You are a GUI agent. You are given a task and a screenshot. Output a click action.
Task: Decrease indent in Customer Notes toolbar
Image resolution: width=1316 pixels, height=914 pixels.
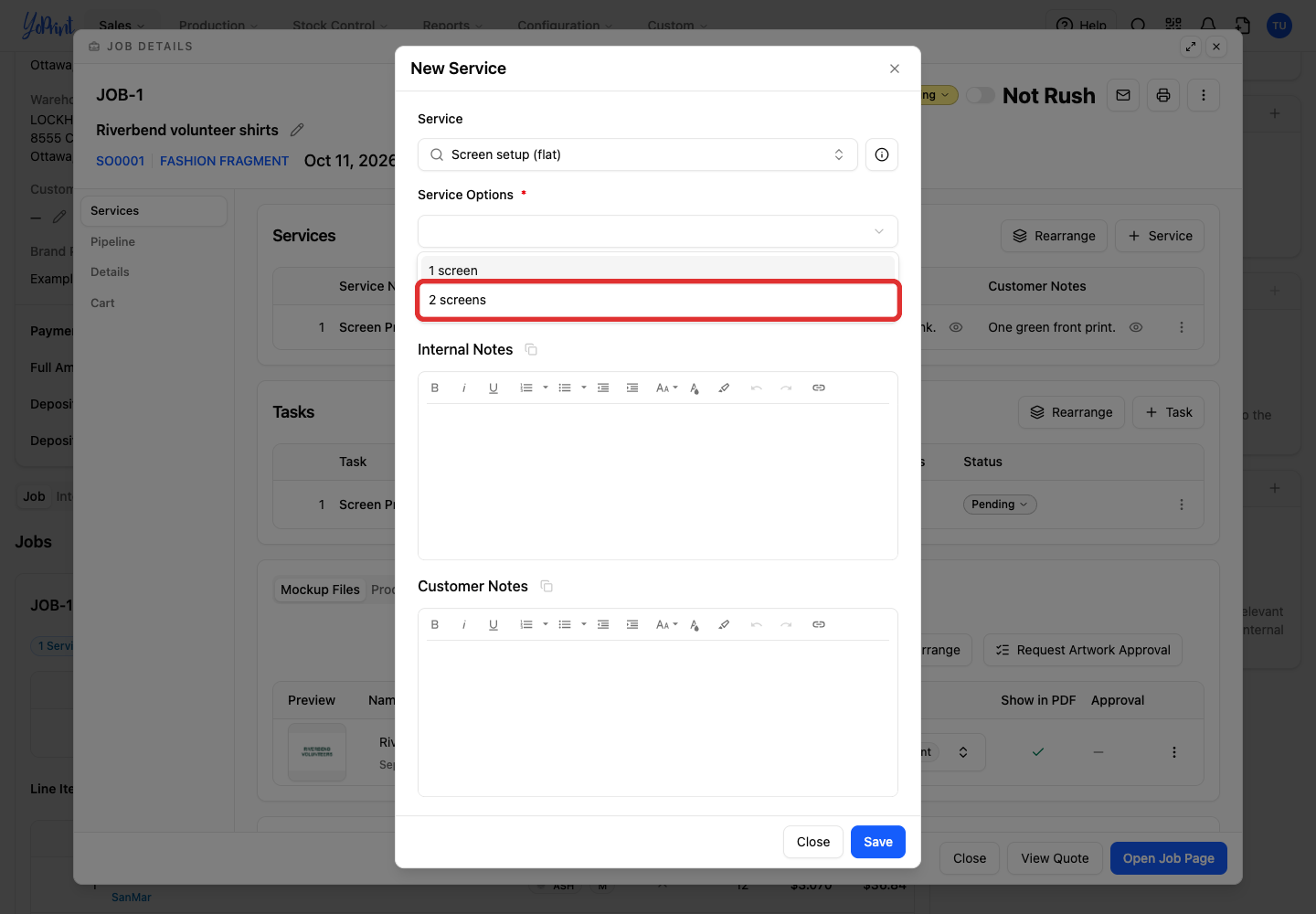[603, 624]
